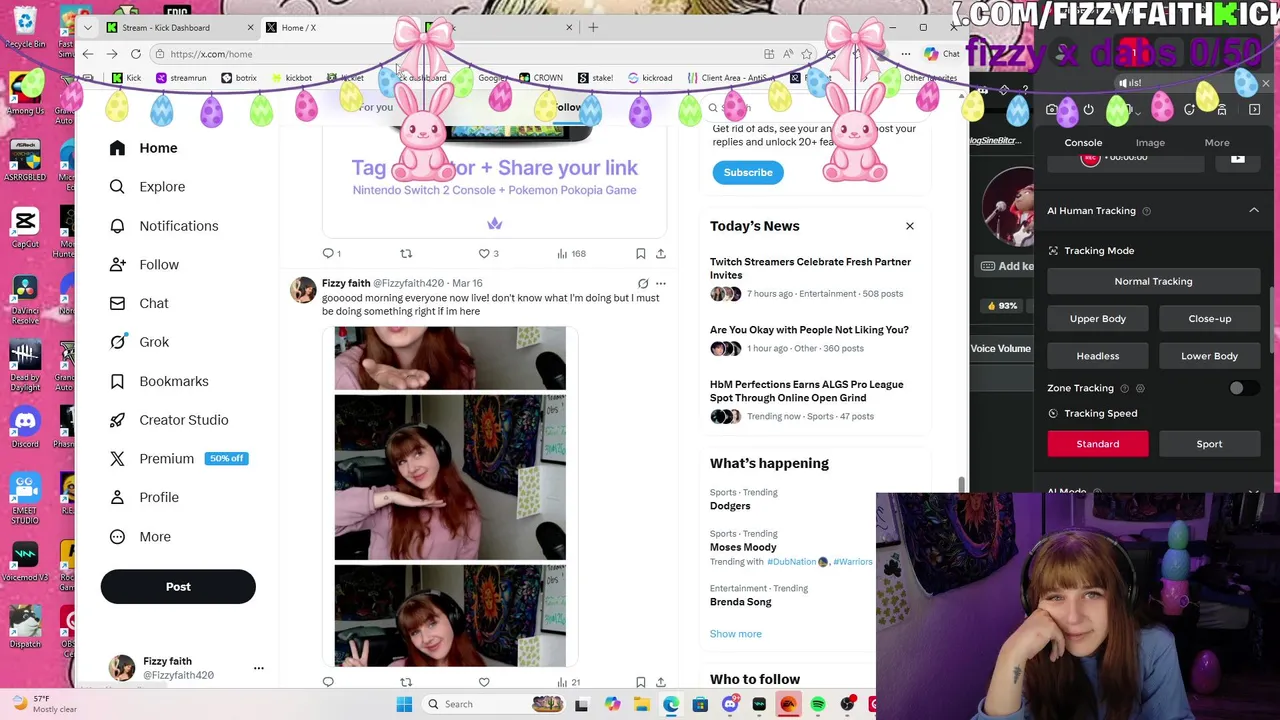Collapse tracking app side panel arrow
Viewport: 1280px width, 720px height.
[1255, 110]
